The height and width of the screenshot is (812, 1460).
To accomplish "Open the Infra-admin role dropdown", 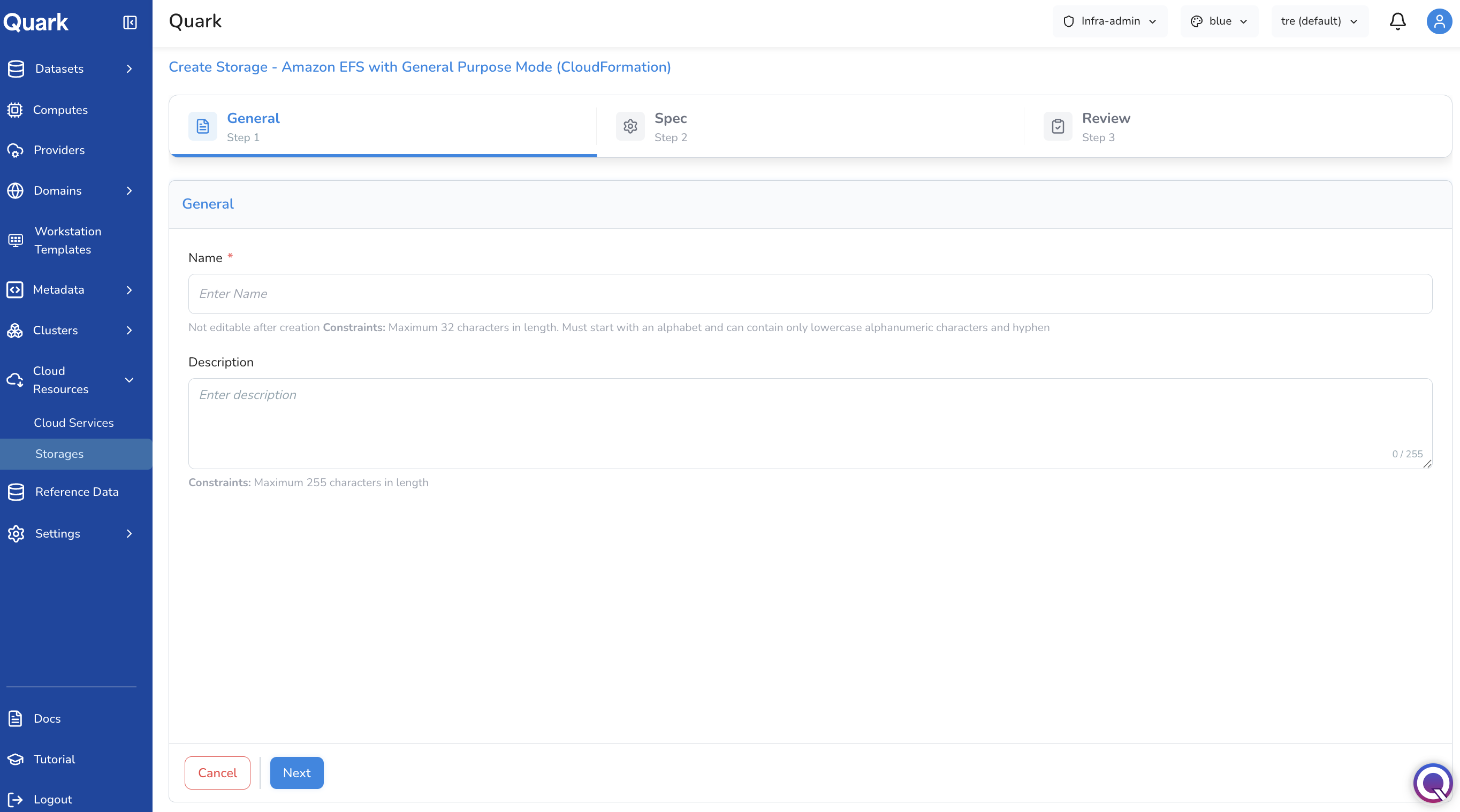I will click(x=1110, y=21).
